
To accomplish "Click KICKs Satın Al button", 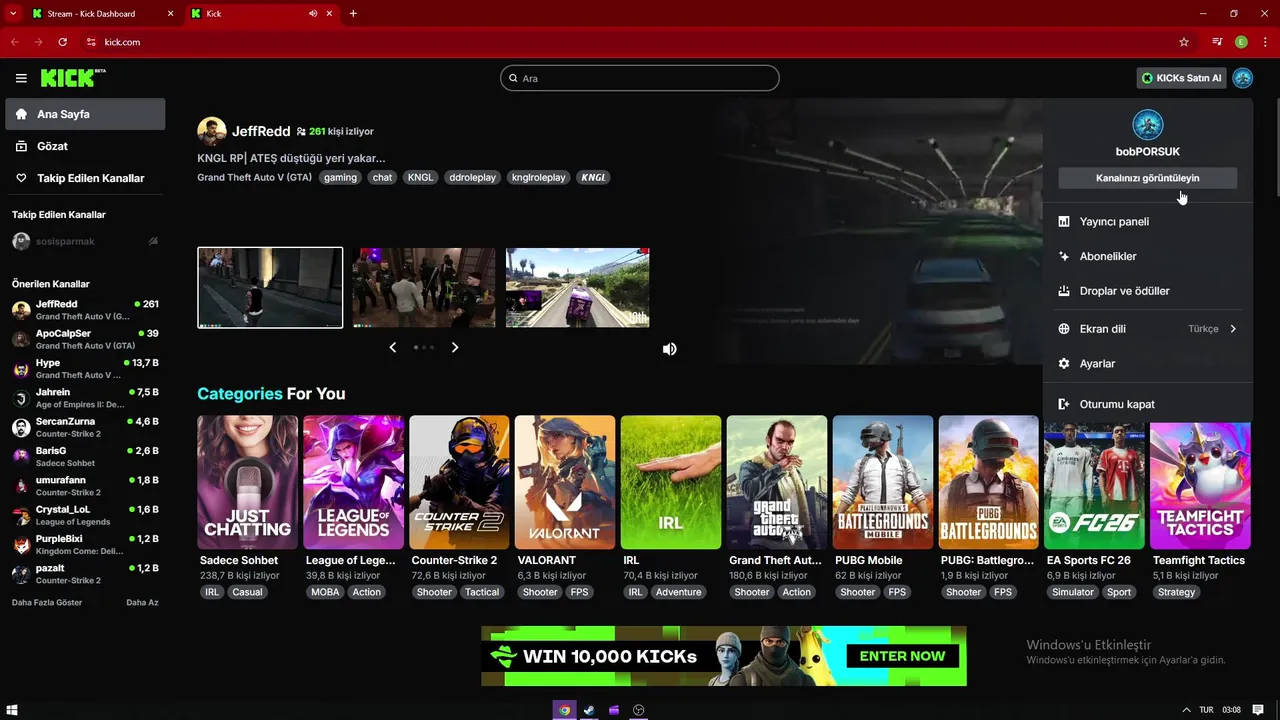I will pyautogui.click(x=1182, y=78).
